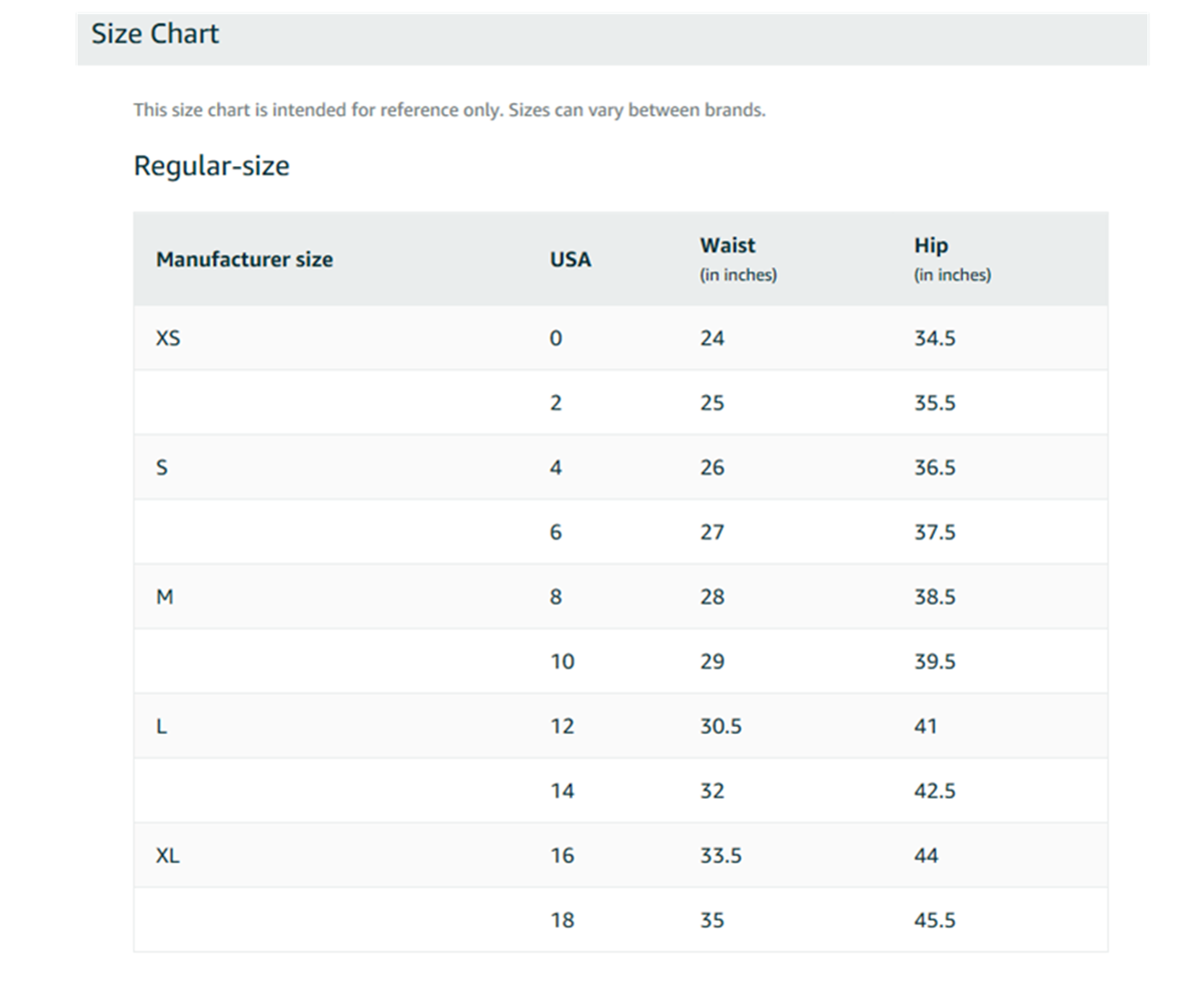The image size is (1204, 985).
Task: Click hip value 45.5
Action: point(935,921)
